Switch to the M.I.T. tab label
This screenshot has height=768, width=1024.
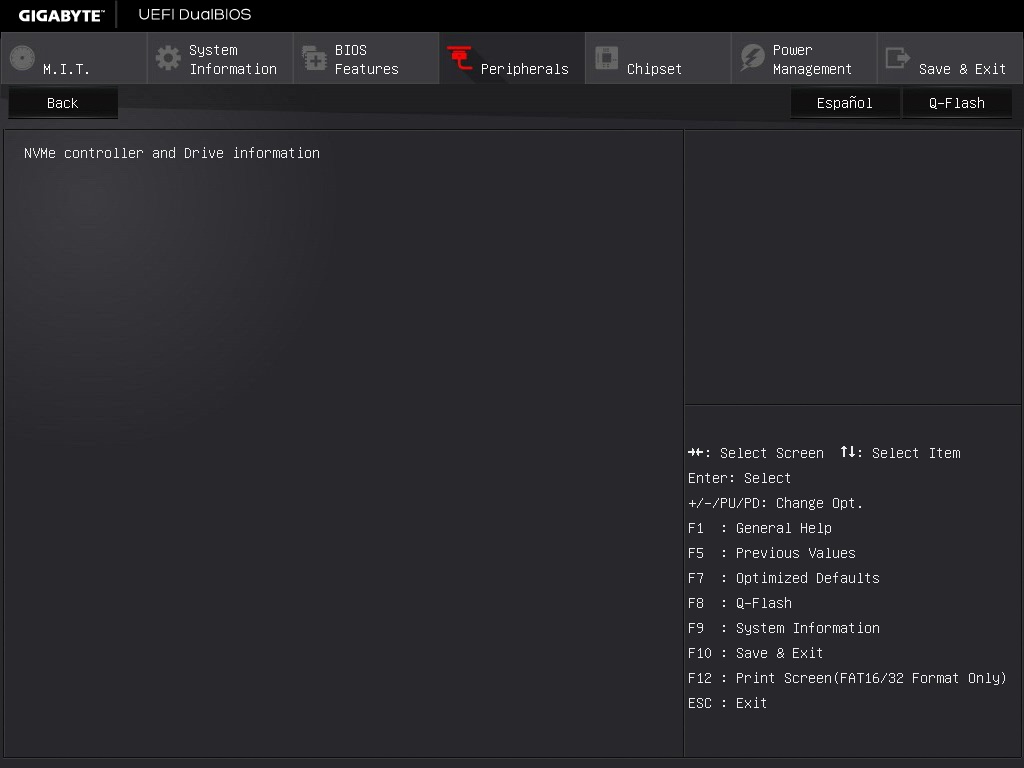[66, 69]
